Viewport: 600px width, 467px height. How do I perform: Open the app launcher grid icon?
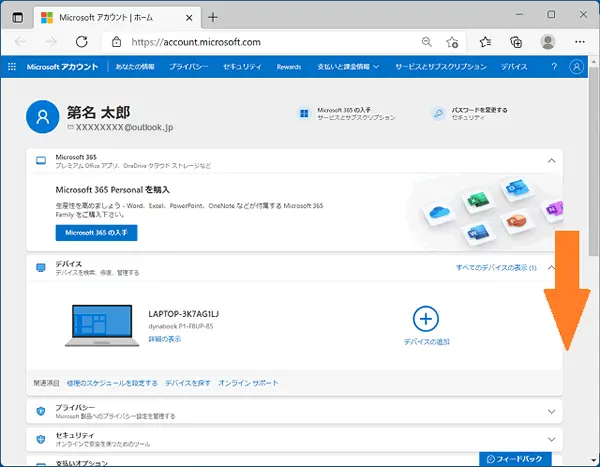point(12,67)
